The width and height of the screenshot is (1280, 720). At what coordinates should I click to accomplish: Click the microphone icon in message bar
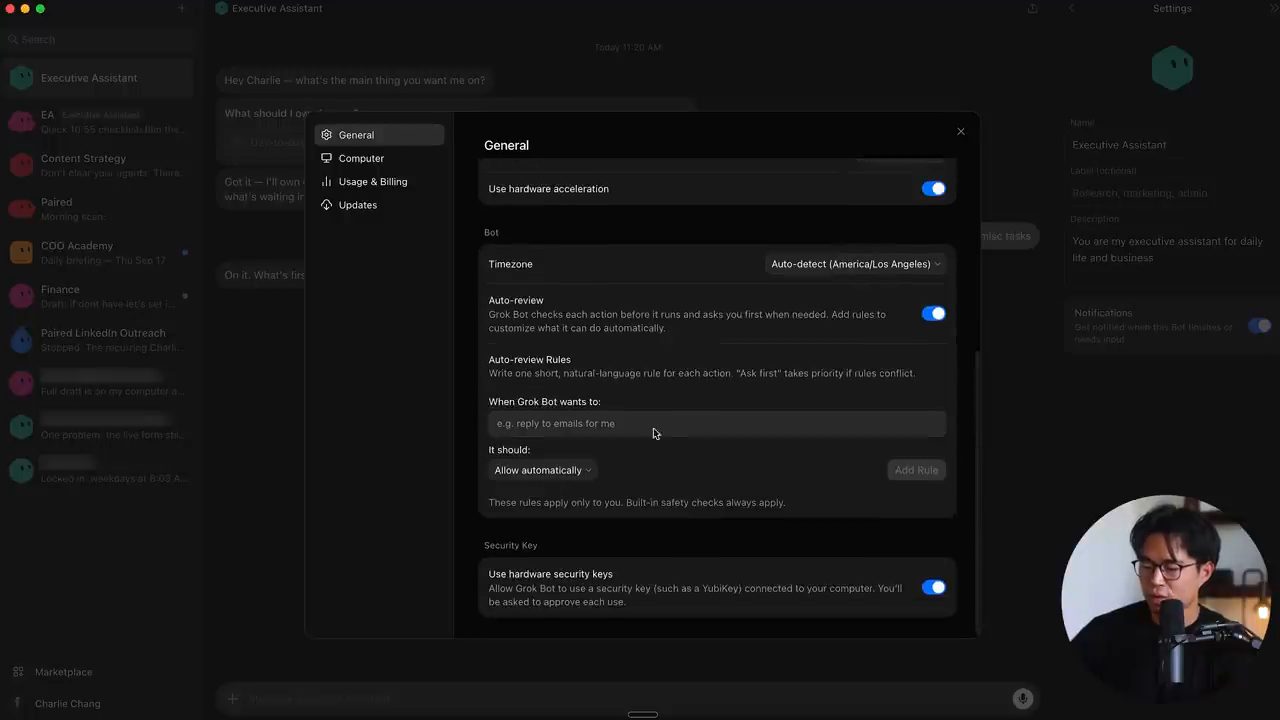tap(1022, 699)
